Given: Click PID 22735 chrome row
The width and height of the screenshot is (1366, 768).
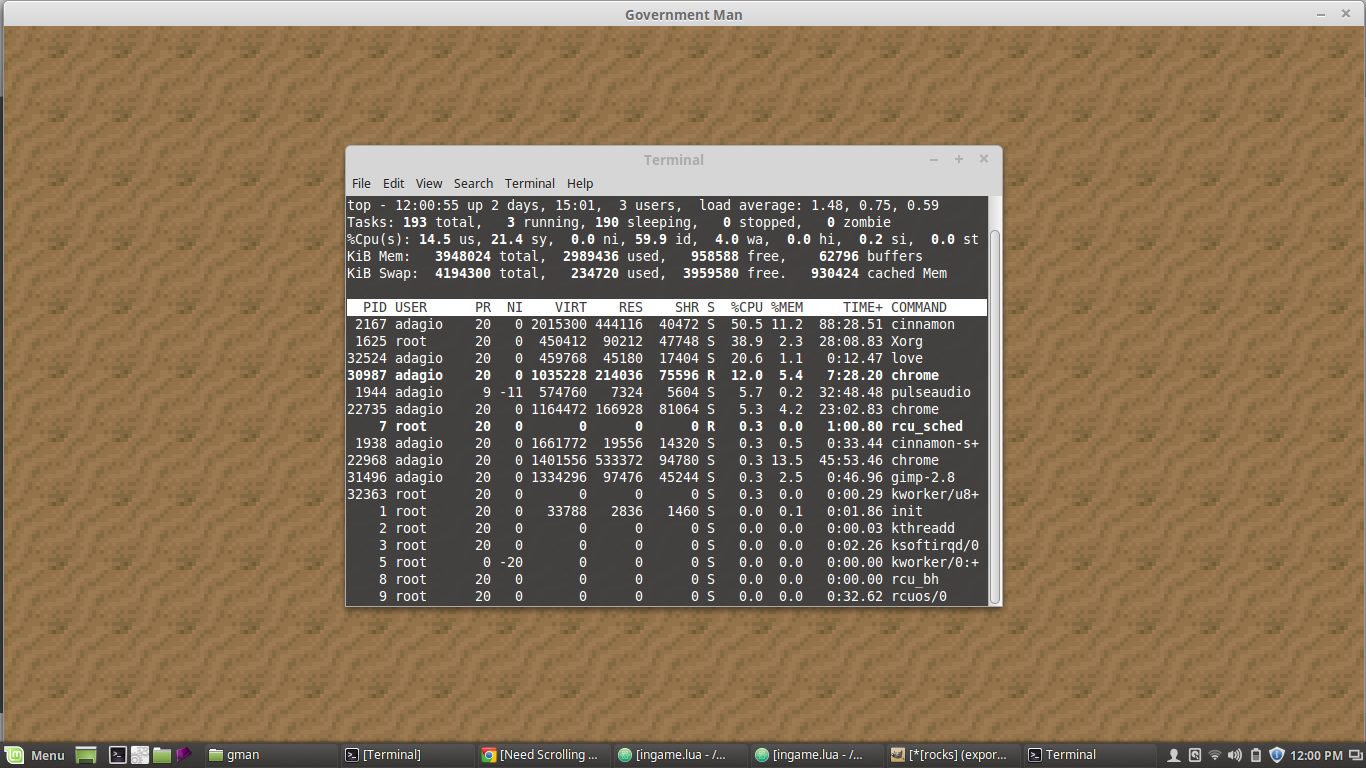Looking at the screenshot, I should (x=667, y=409).
